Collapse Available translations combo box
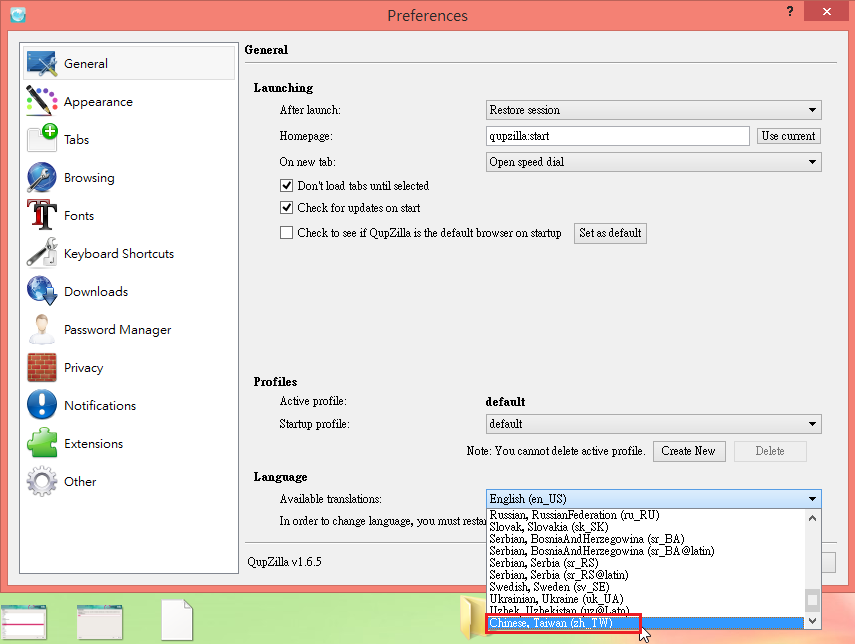Viewport: 855px width, 644px height. coord(653,499)
